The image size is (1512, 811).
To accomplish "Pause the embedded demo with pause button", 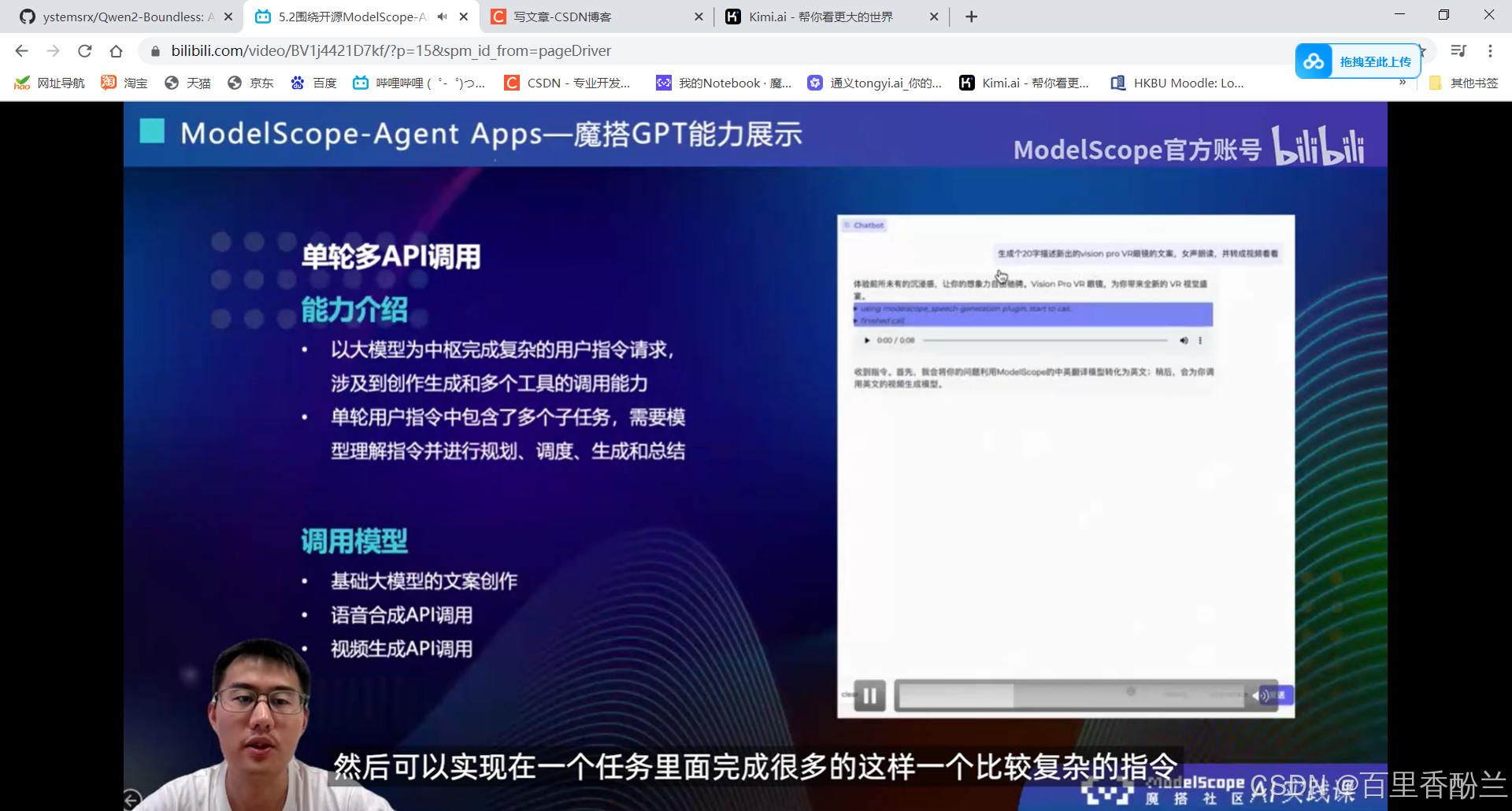I will [870, 696].
